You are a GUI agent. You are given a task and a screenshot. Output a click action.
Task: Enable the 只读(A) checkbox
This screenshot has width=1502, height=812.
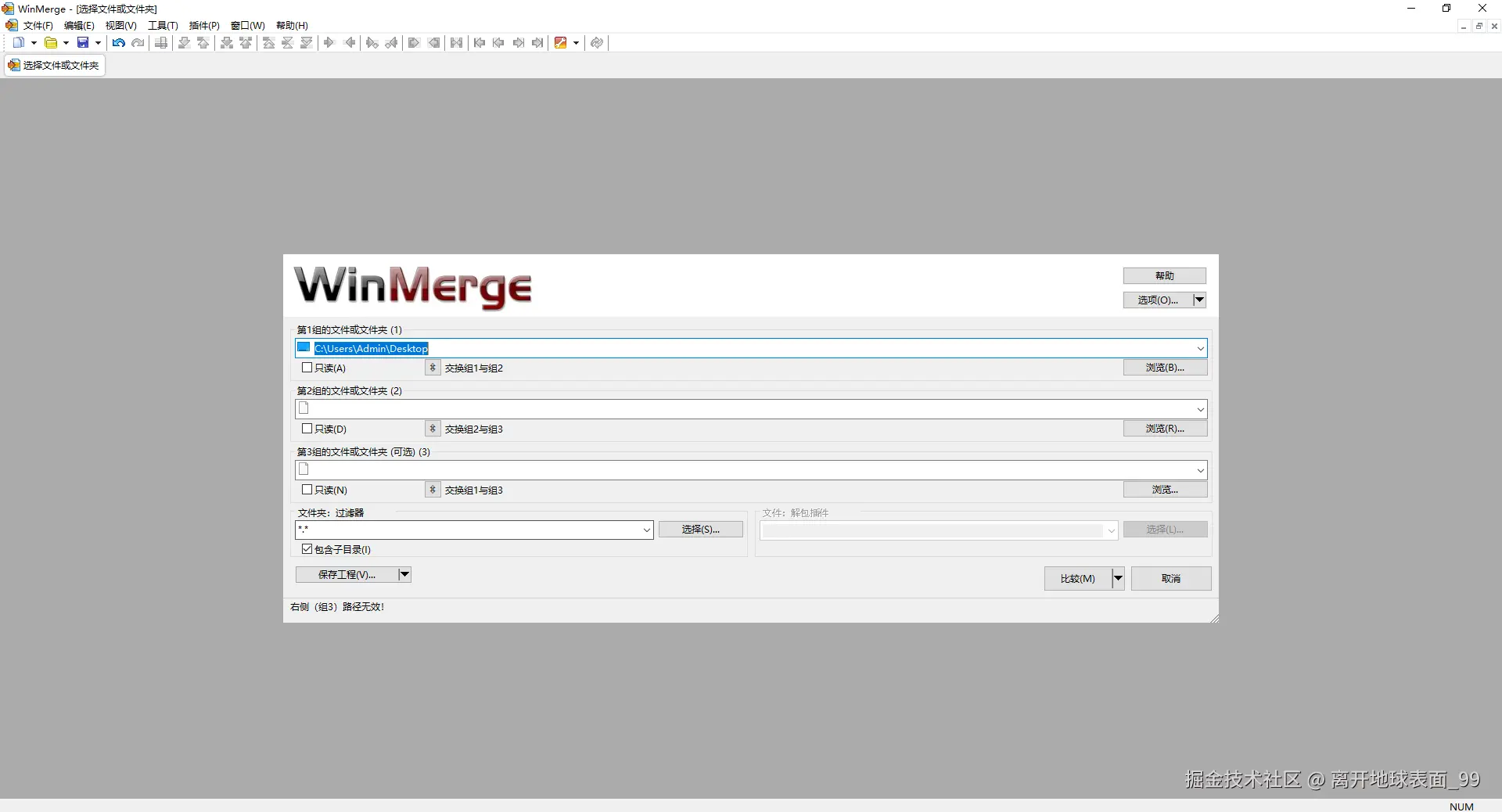pos(307,368)
